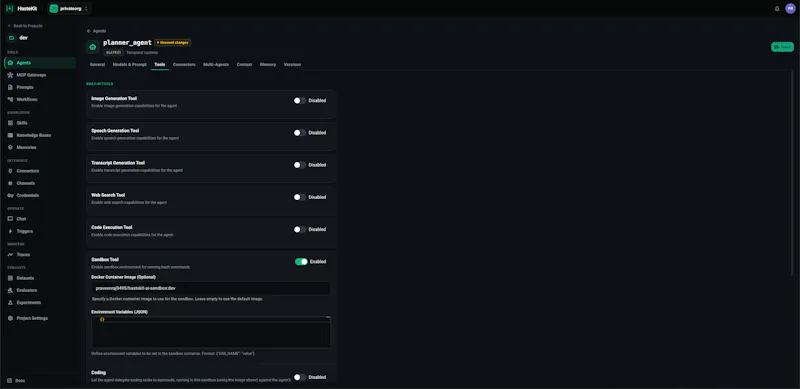The width and height of the screenshot is (800, 389).
Task: Click the Workflows sidebar icon
Action: pyautogui.click(x=11, y=100)
